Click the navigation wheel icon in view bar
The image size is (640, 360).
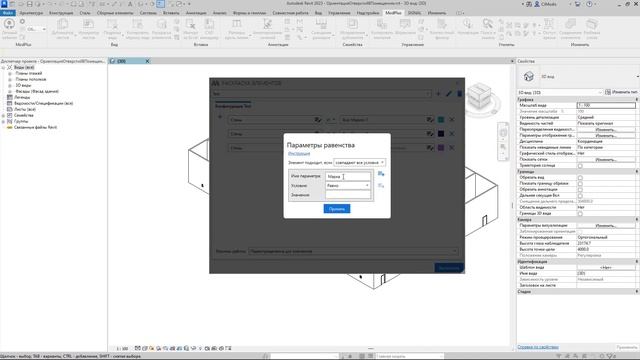(x=503, y=133)
